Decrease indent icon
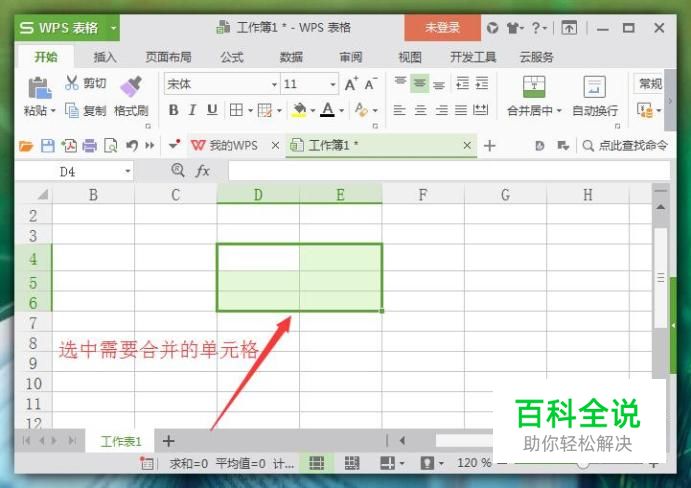Viewport: 691px width, 488px height. click(462, 83)
